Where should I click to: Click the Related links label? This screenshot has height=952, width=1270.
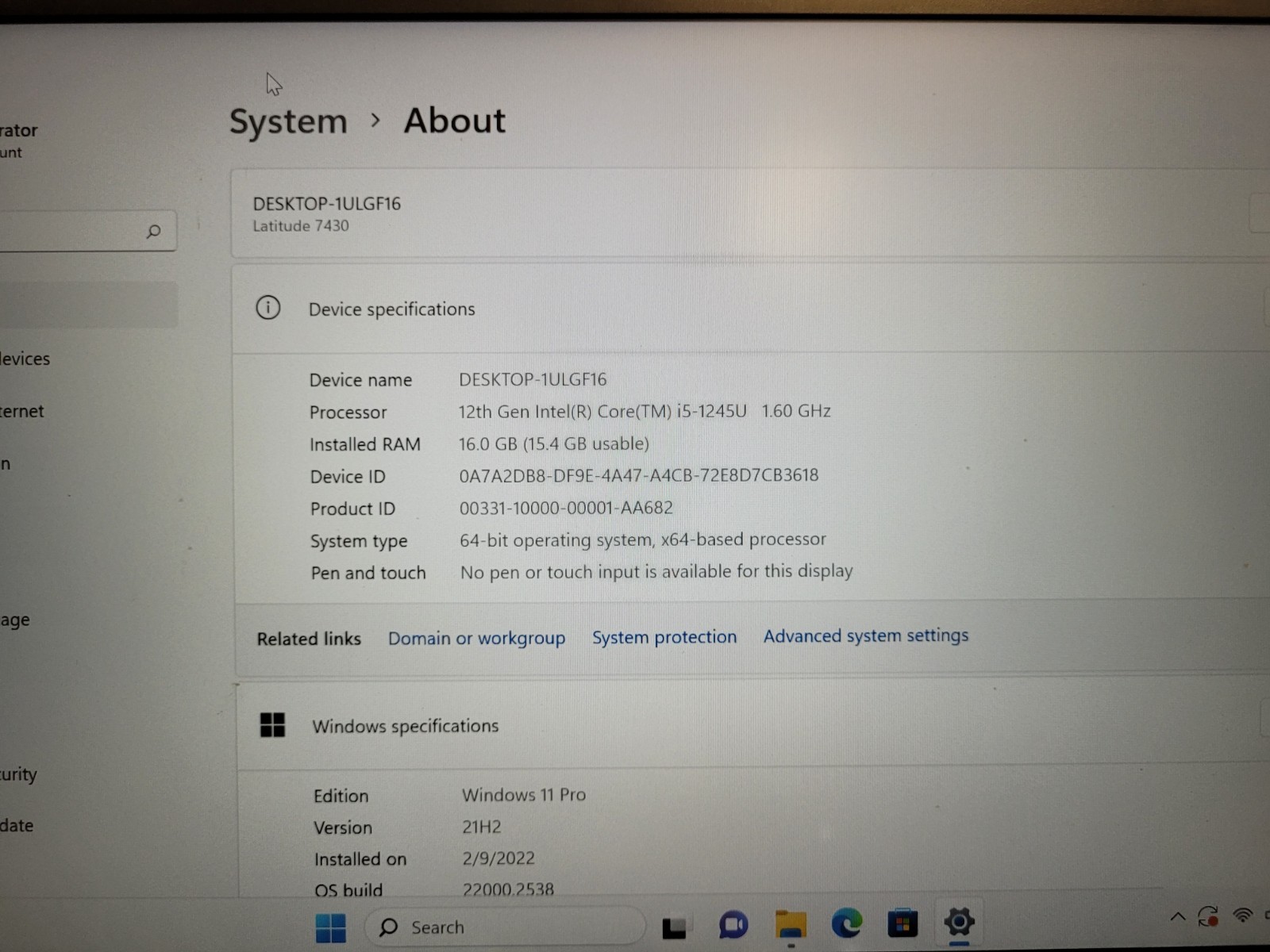[309, 639]
